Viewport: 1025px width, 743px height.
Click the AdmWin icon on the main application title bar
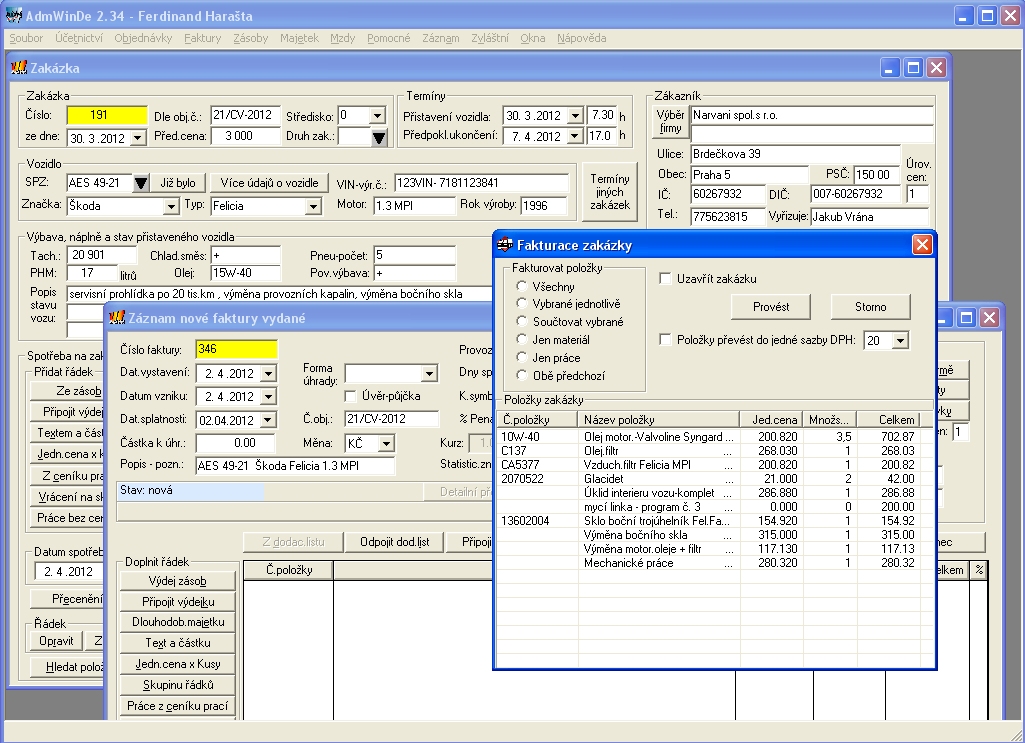point(13,14)
